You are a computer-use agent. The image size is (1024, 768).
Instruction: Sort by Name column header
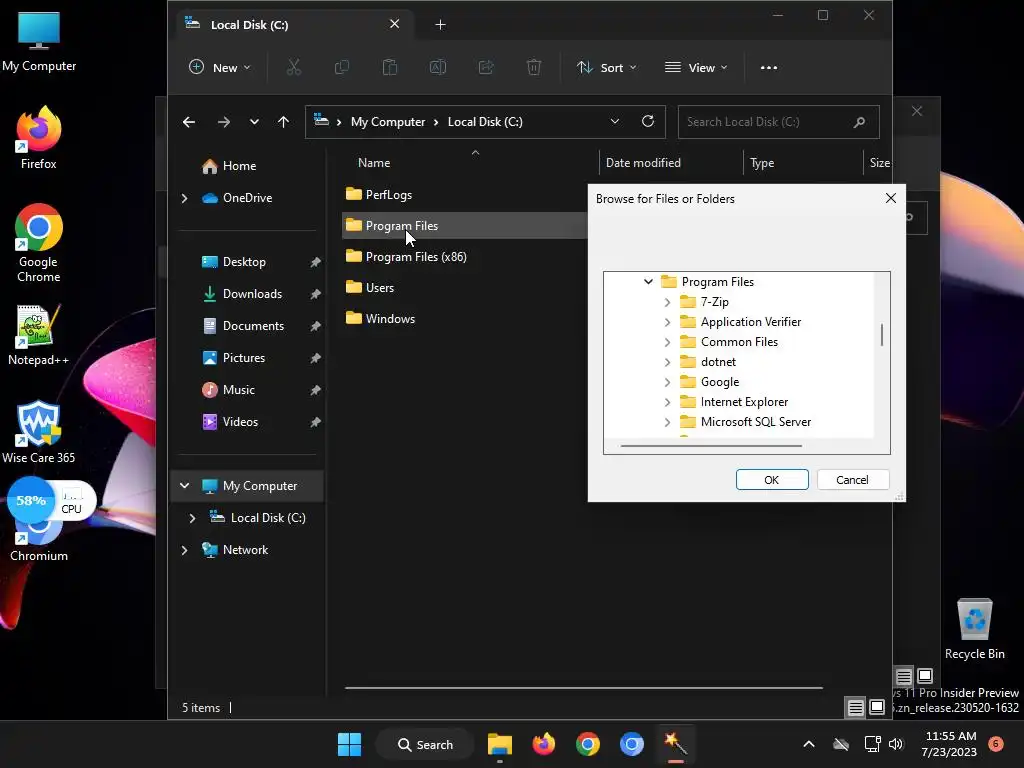(374, 163)
